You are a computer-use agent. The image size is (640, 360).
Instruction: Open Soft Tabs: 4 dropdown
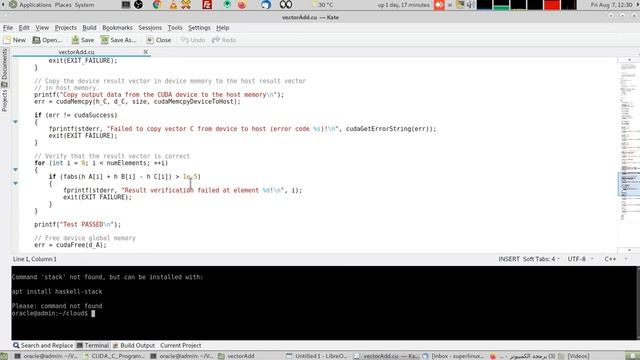pos(541,259)
